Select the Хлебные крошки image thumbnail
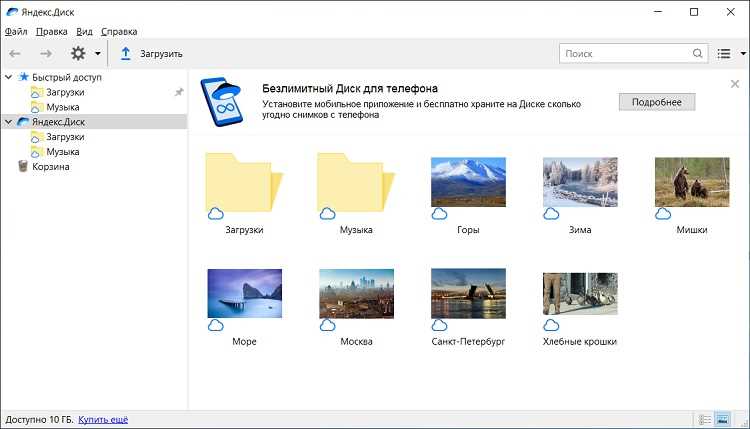Viewport: 750px width, 429px height. tap(580, 294)
